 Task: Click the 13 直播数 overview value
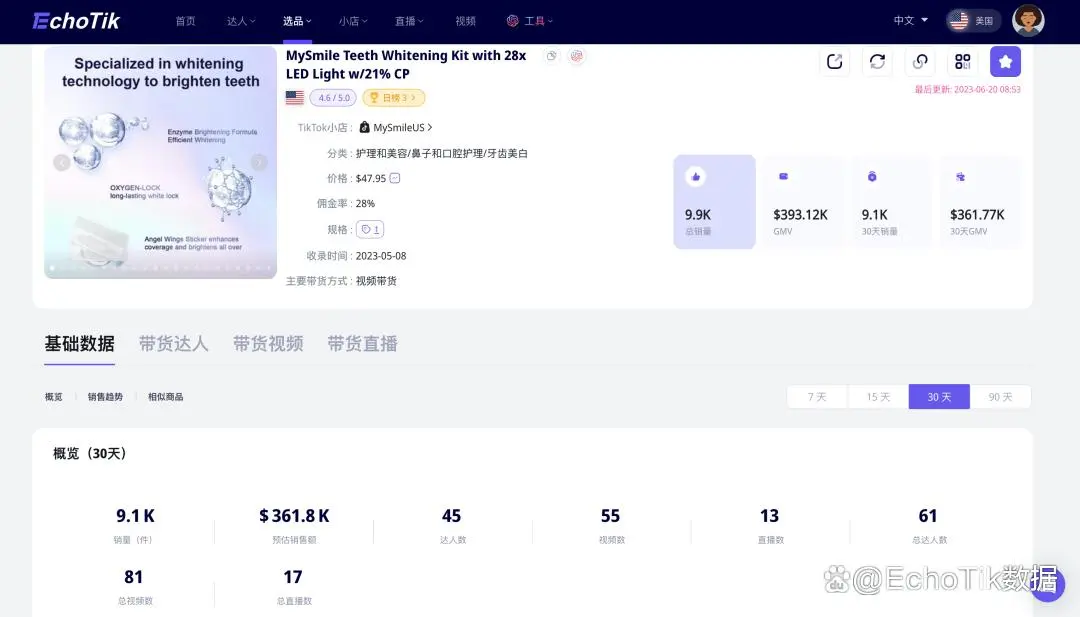769,516
